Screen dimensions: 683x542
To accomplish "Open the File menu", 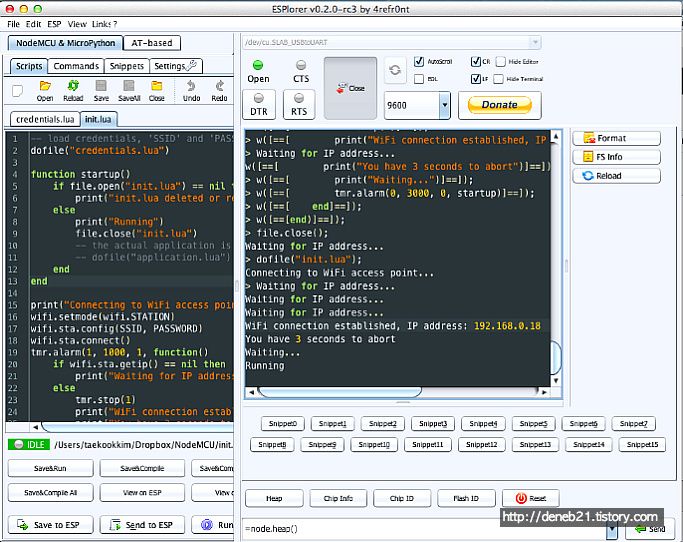I will pos(14,24).
